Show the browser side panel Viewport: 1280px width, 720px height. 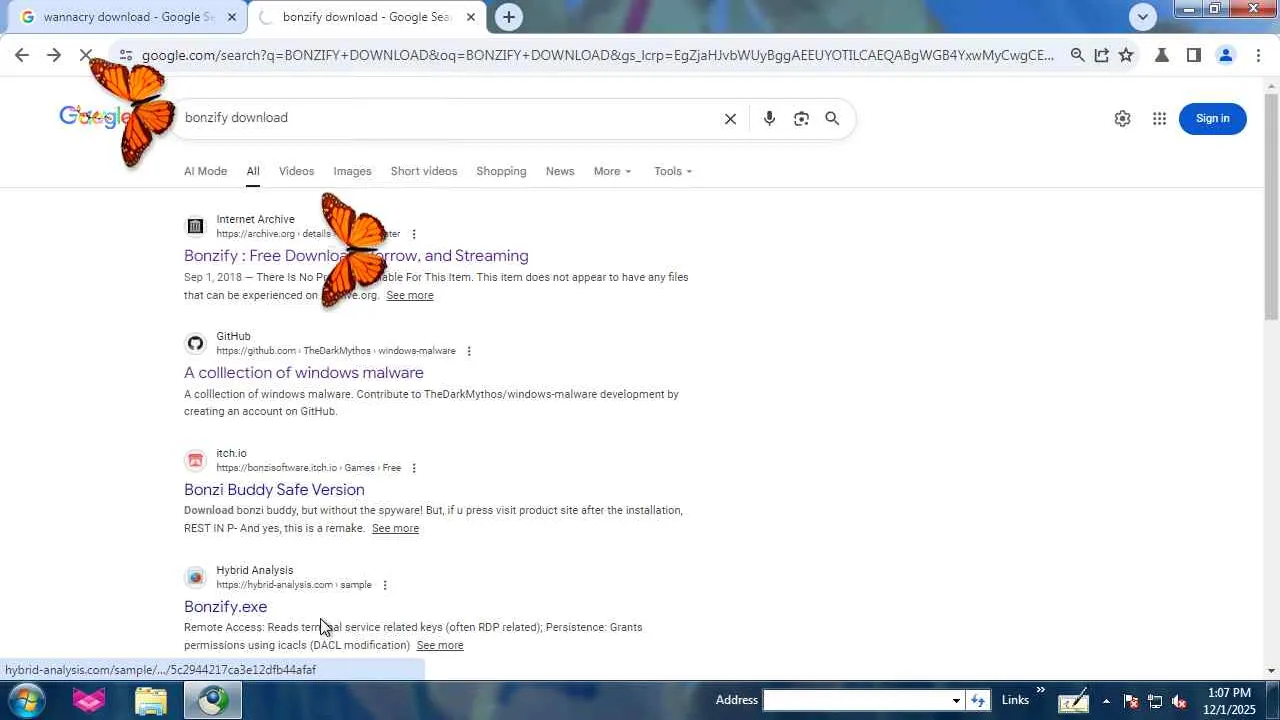pyautogui.click(x=1193, y=56)
